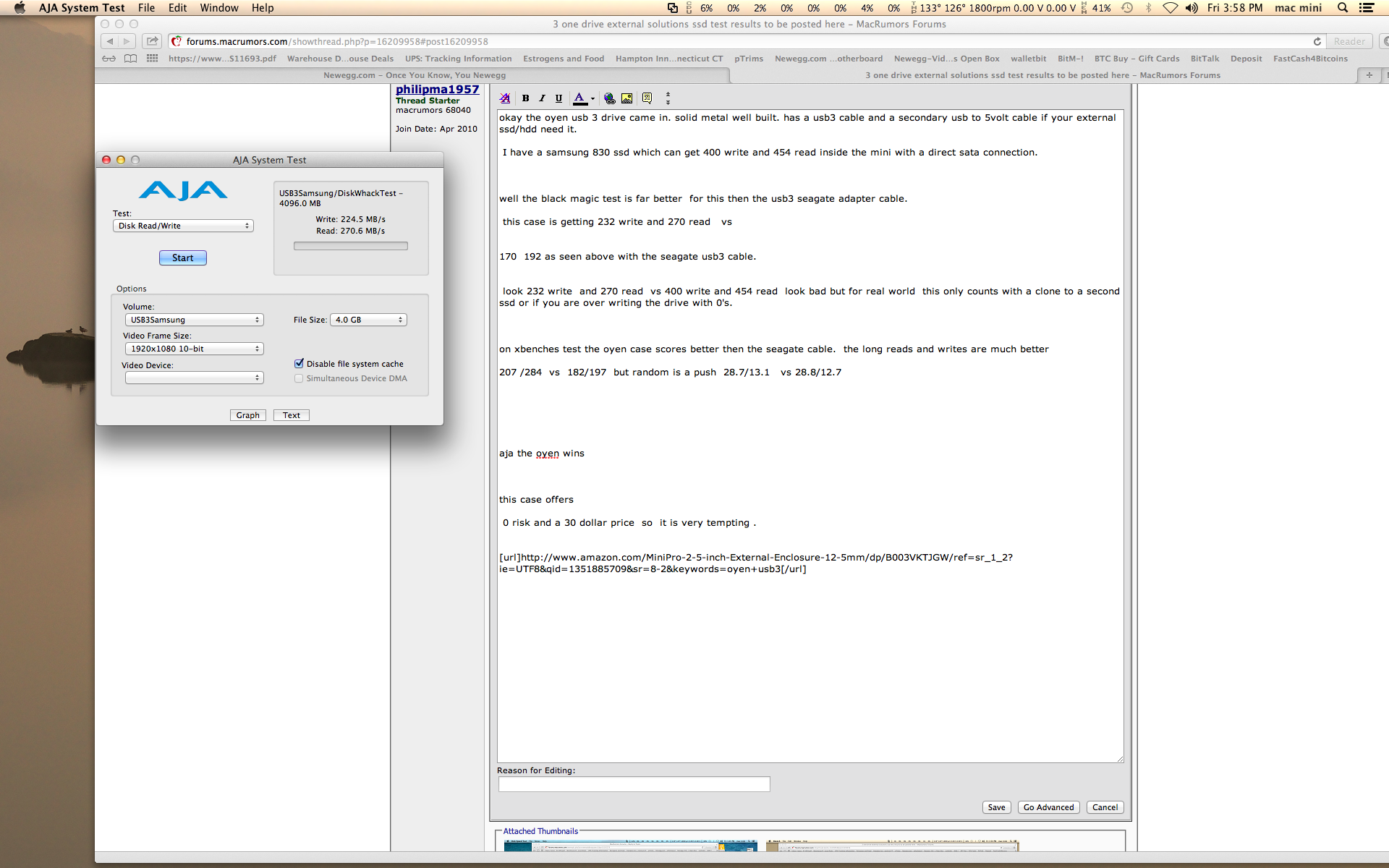The width and height of the screenshot is (1389, 868).
Task: Increase the editor size with the down arrows
Action: point(668,102)
